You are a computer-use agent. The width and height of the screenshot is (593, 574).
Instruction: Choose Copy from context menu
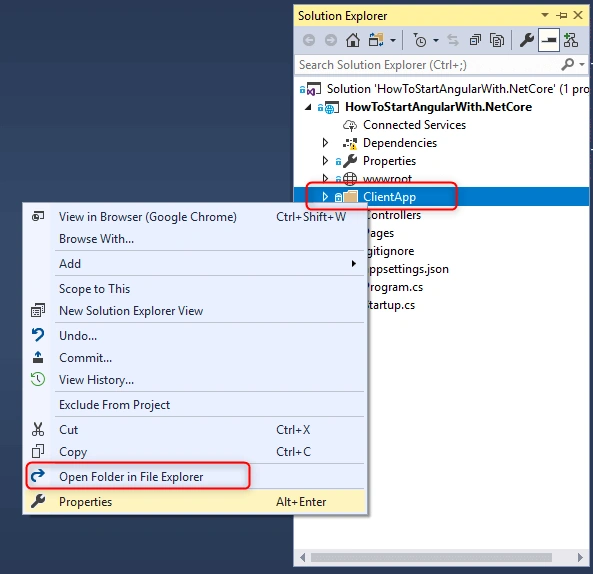pos(195,452)
